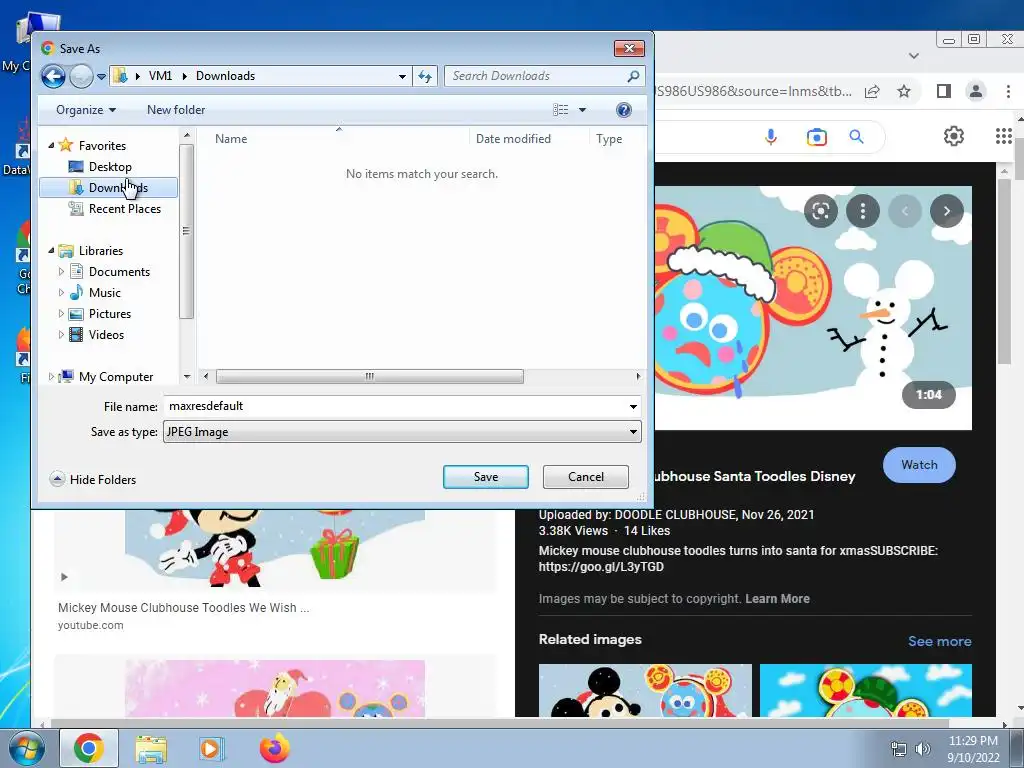Open Firefox from taskbar
1024x768 pixels.
pos(274,748)
